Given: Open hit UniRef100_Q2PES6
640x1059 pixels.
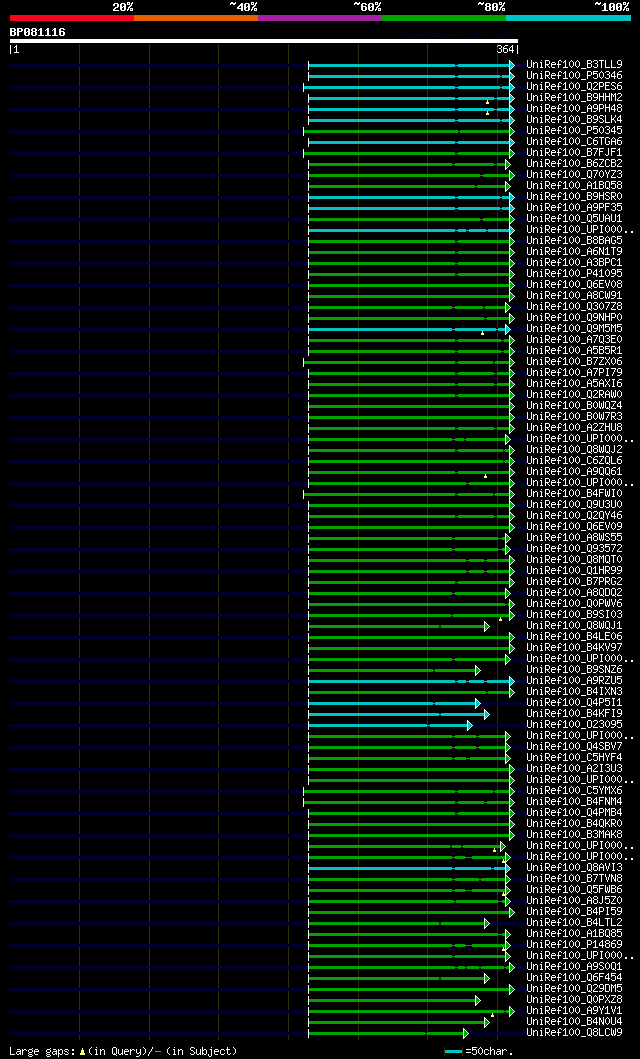Looking at the screenshot, I should point(575,86).
